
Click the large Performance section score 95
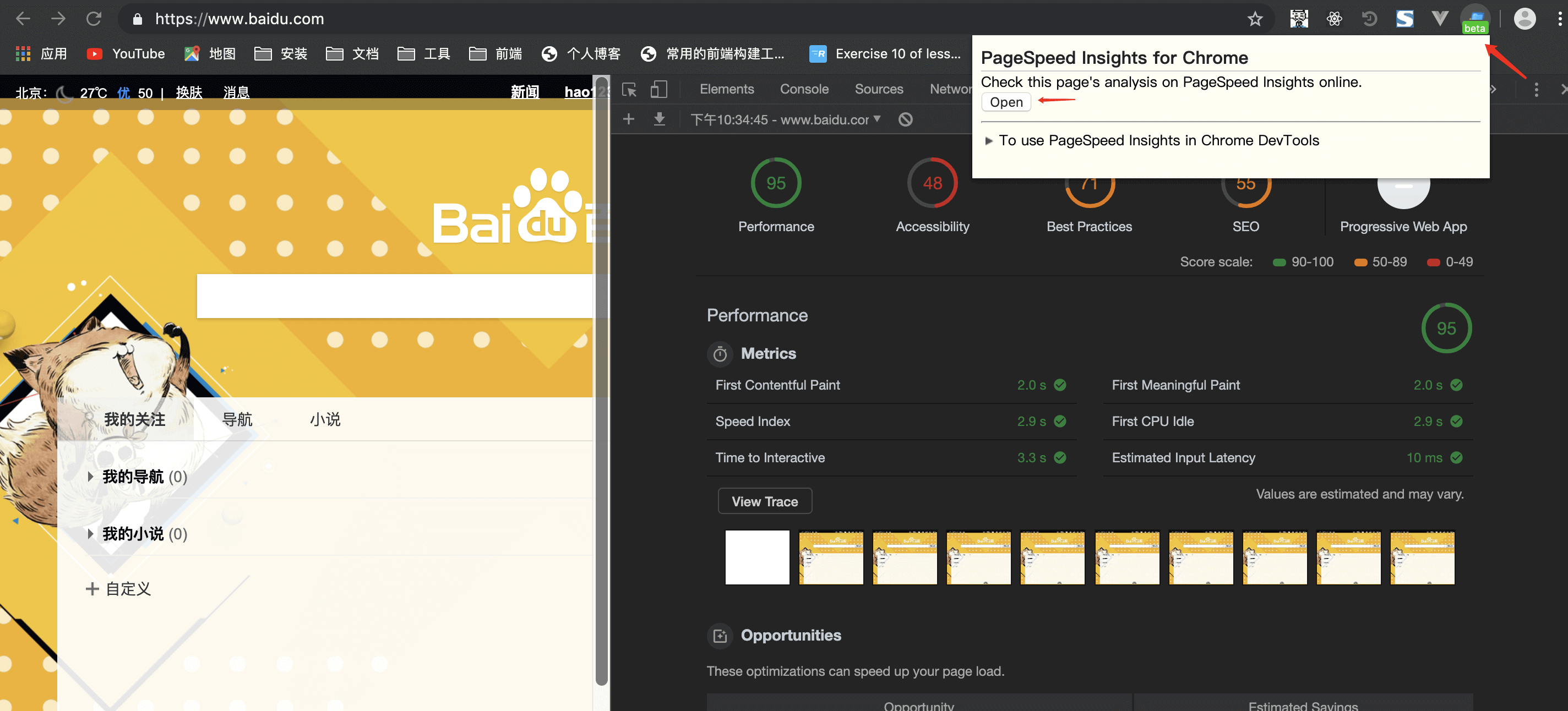click(x=1446, y=328)
